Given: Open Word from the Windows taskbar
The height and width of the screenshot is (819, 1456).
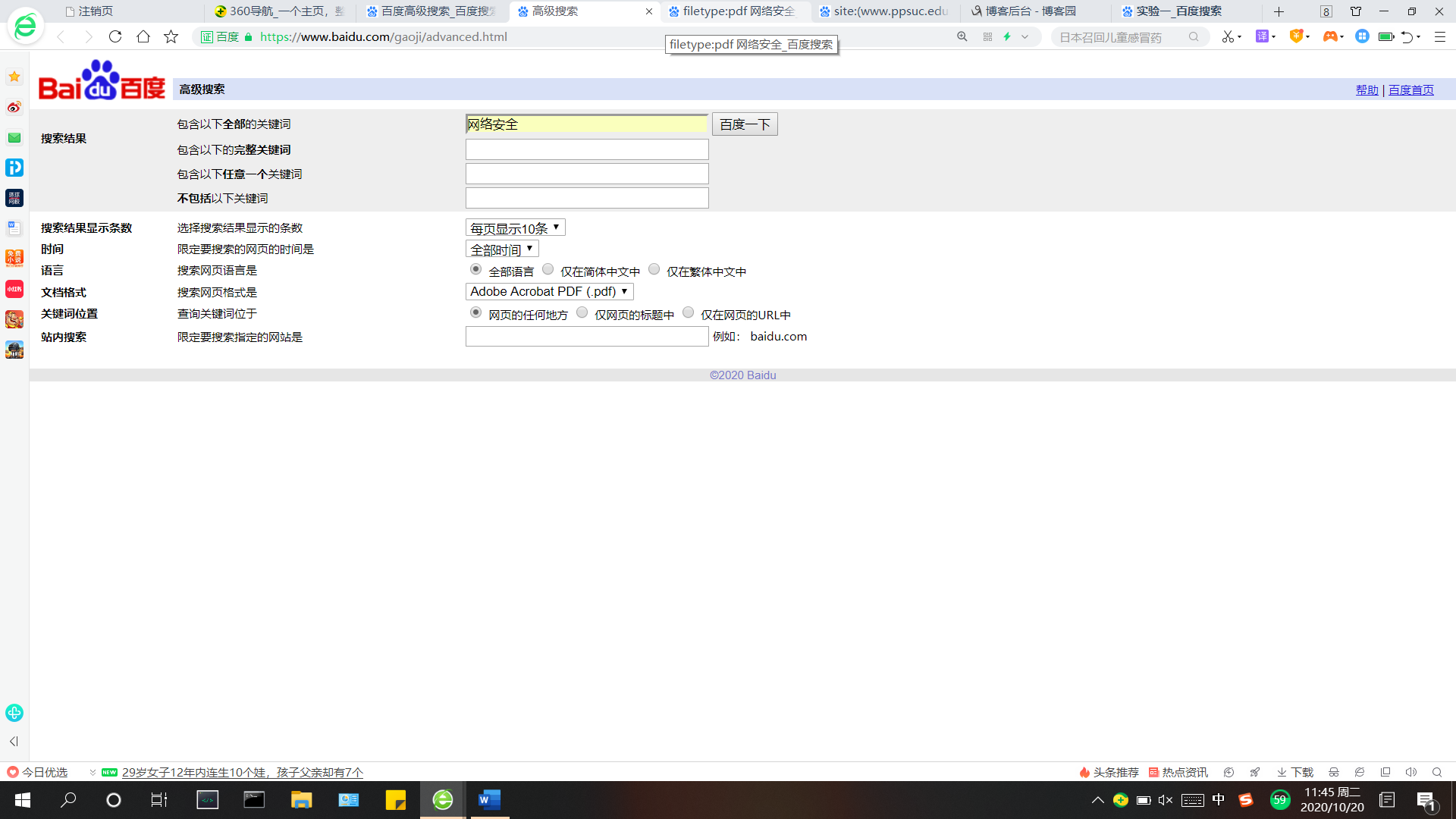Looking at the screenshot, I should pos(489,799).
